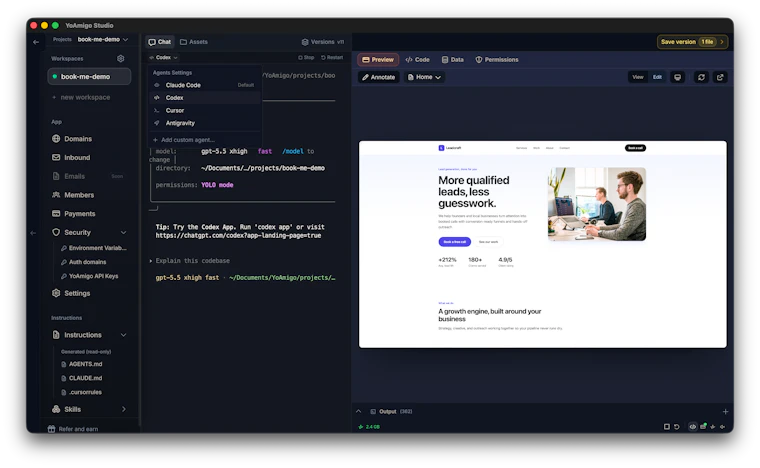Image resolution: width=760 pixels, height=468 pixels.
Task: Click Add custom agent option
Action: 184,140
